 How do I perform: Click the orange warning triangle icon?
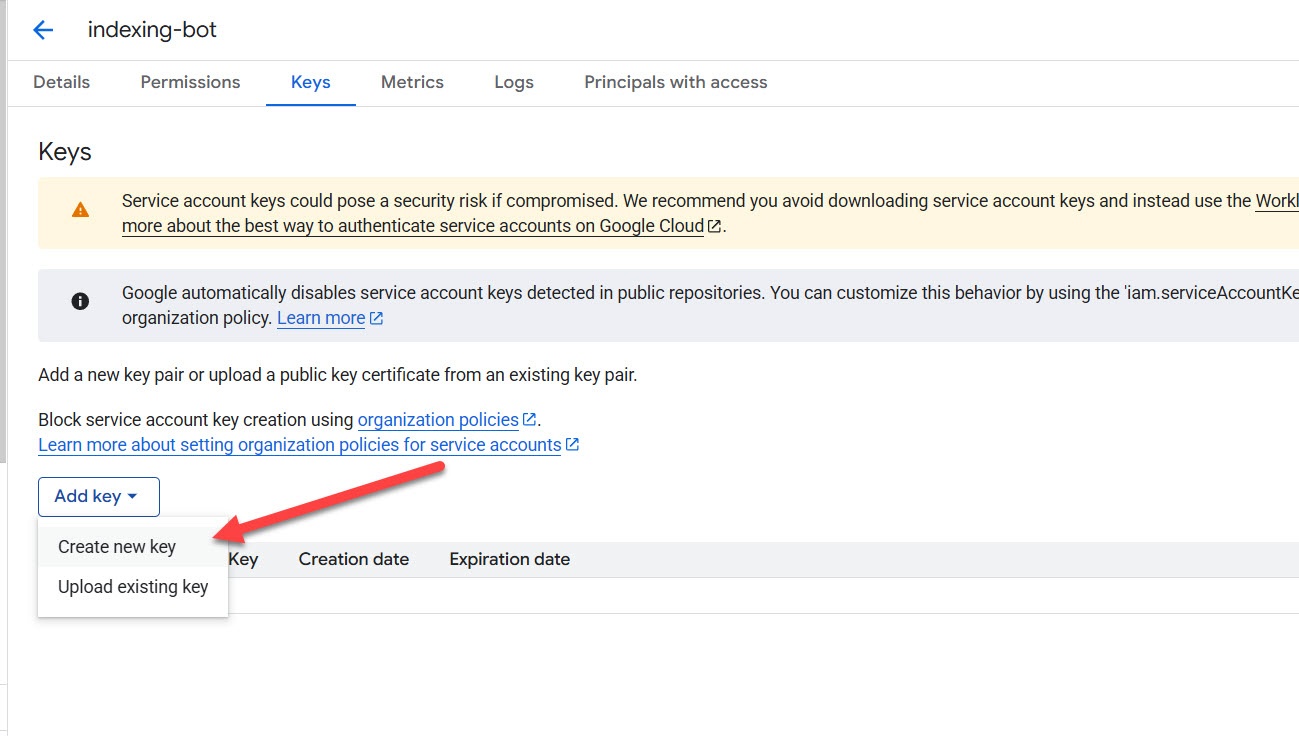click(x=80, y=210)
